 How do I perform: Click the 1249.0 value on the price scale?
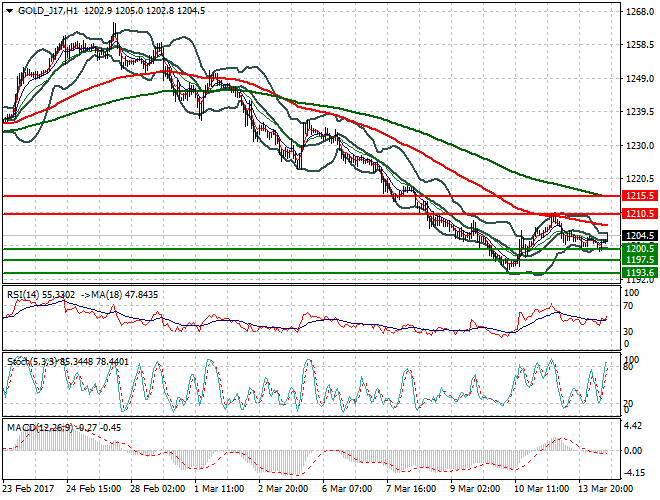click(x=637, y=80)
